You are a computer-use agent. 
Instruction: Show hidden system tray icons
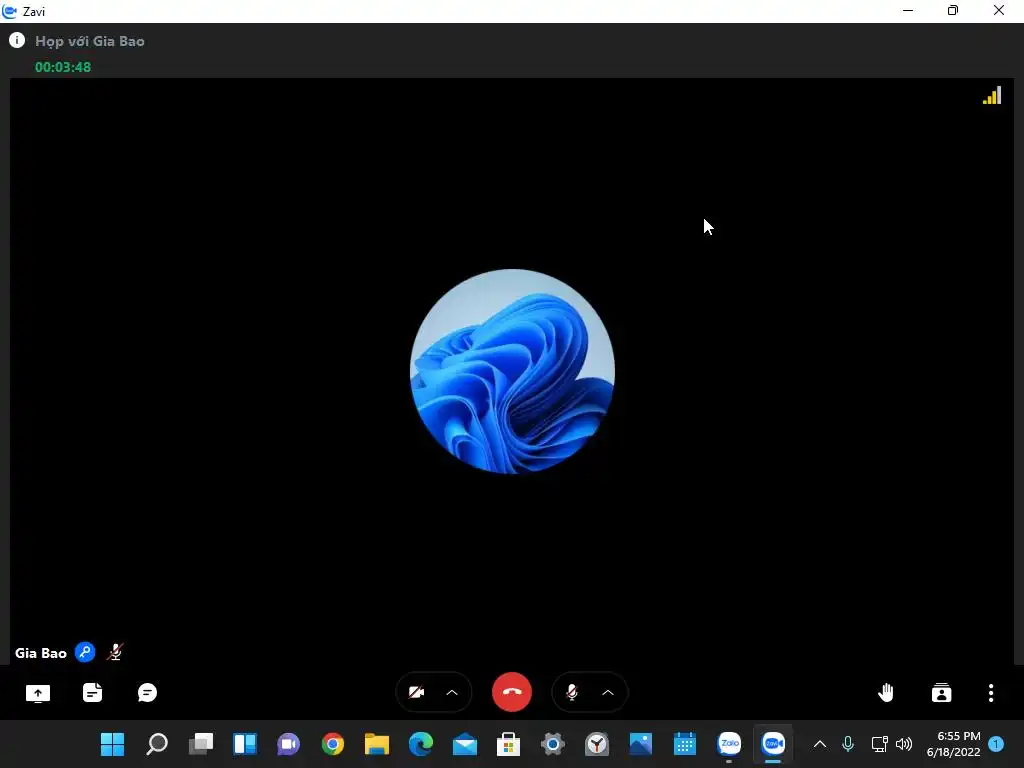[820, 744]
